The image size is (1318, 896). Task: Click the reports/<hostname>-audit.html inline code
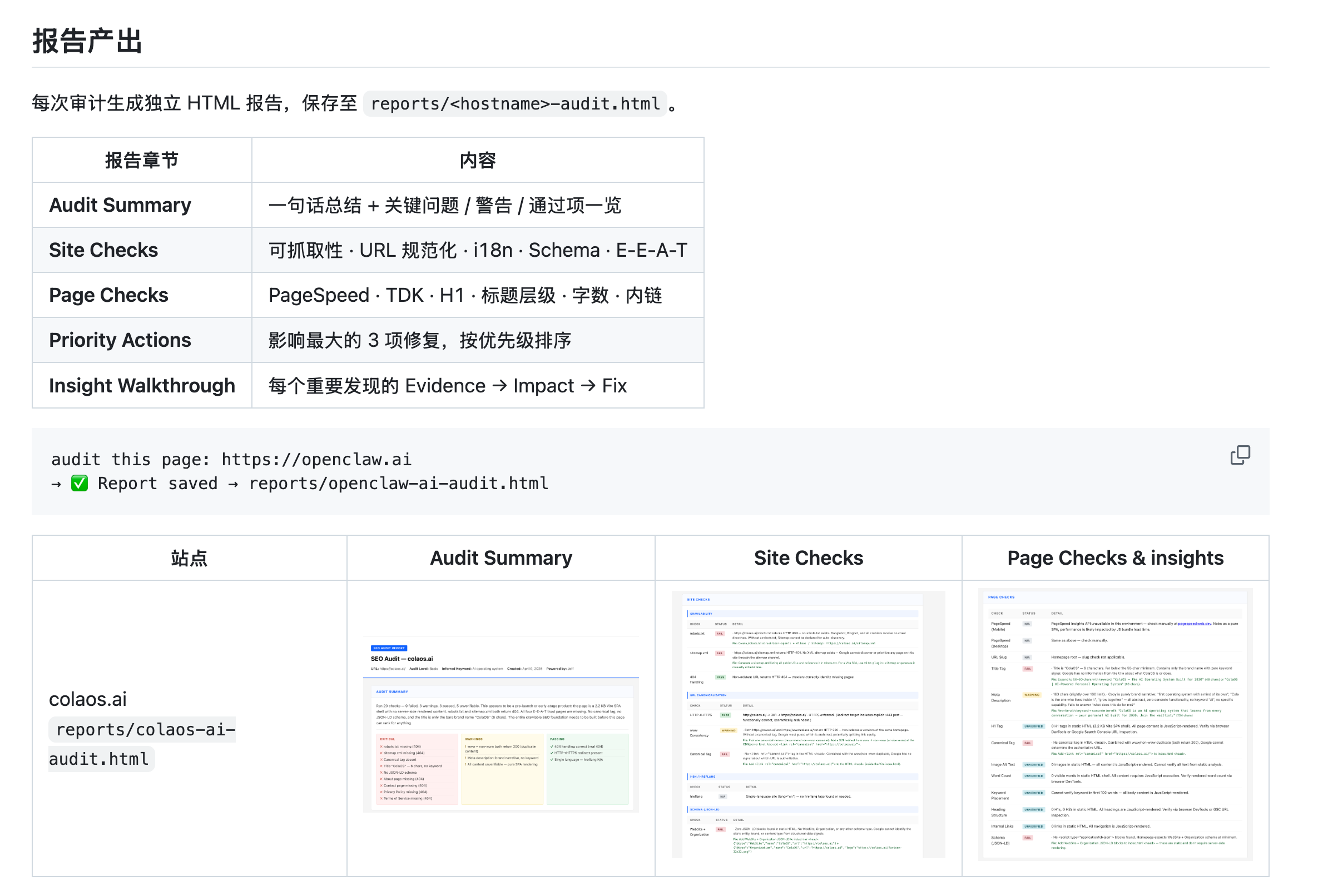coord(515,104)
